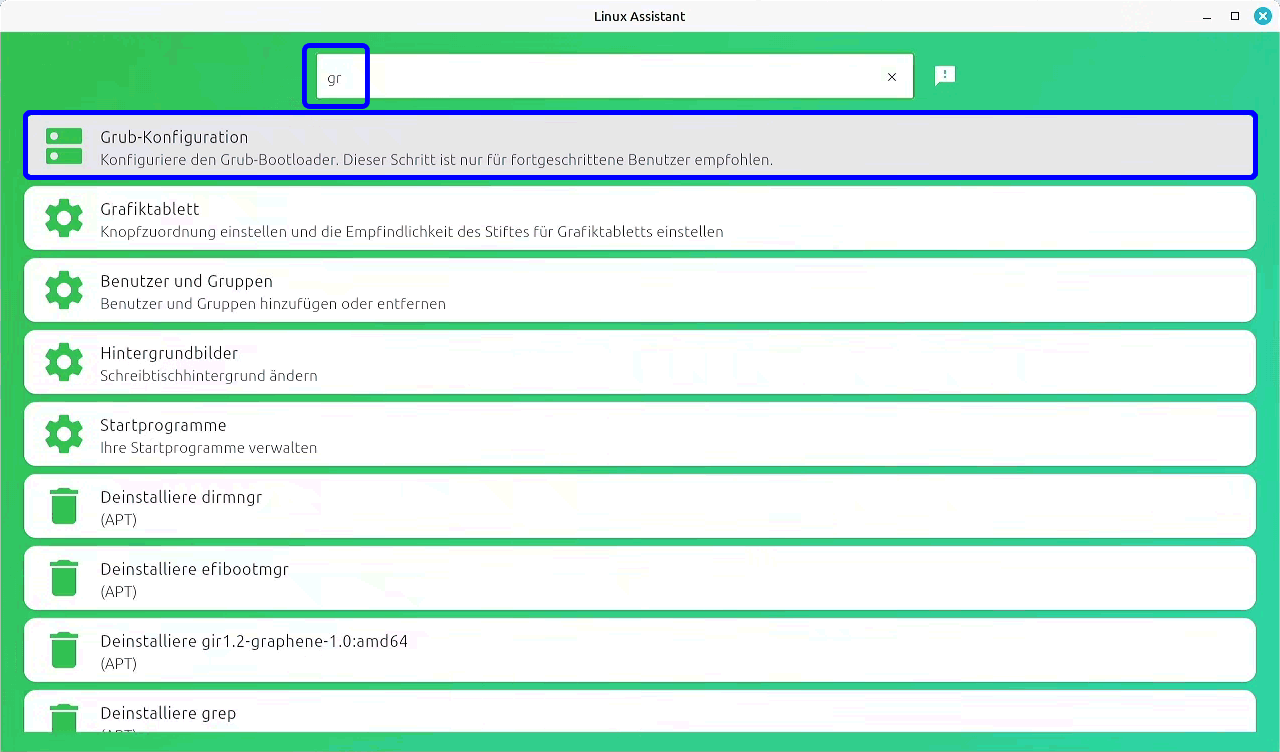Open the feedback icon next to search
This screenshot has width=1280, height=752.
coord(945,76)
